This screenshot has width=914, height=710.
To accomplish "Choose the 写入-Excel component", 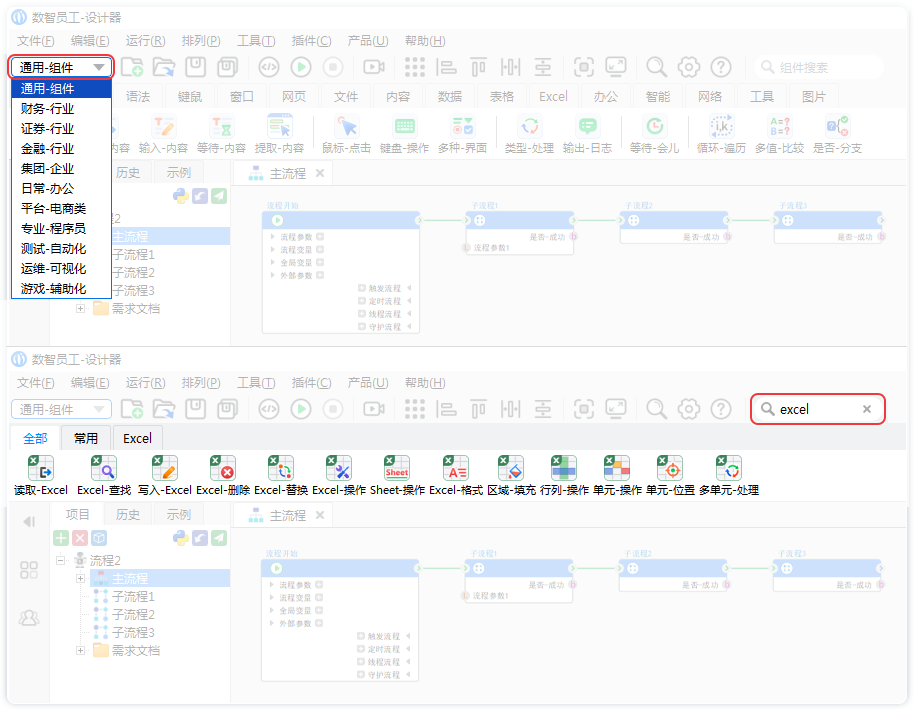I will [x=164, y=468].
